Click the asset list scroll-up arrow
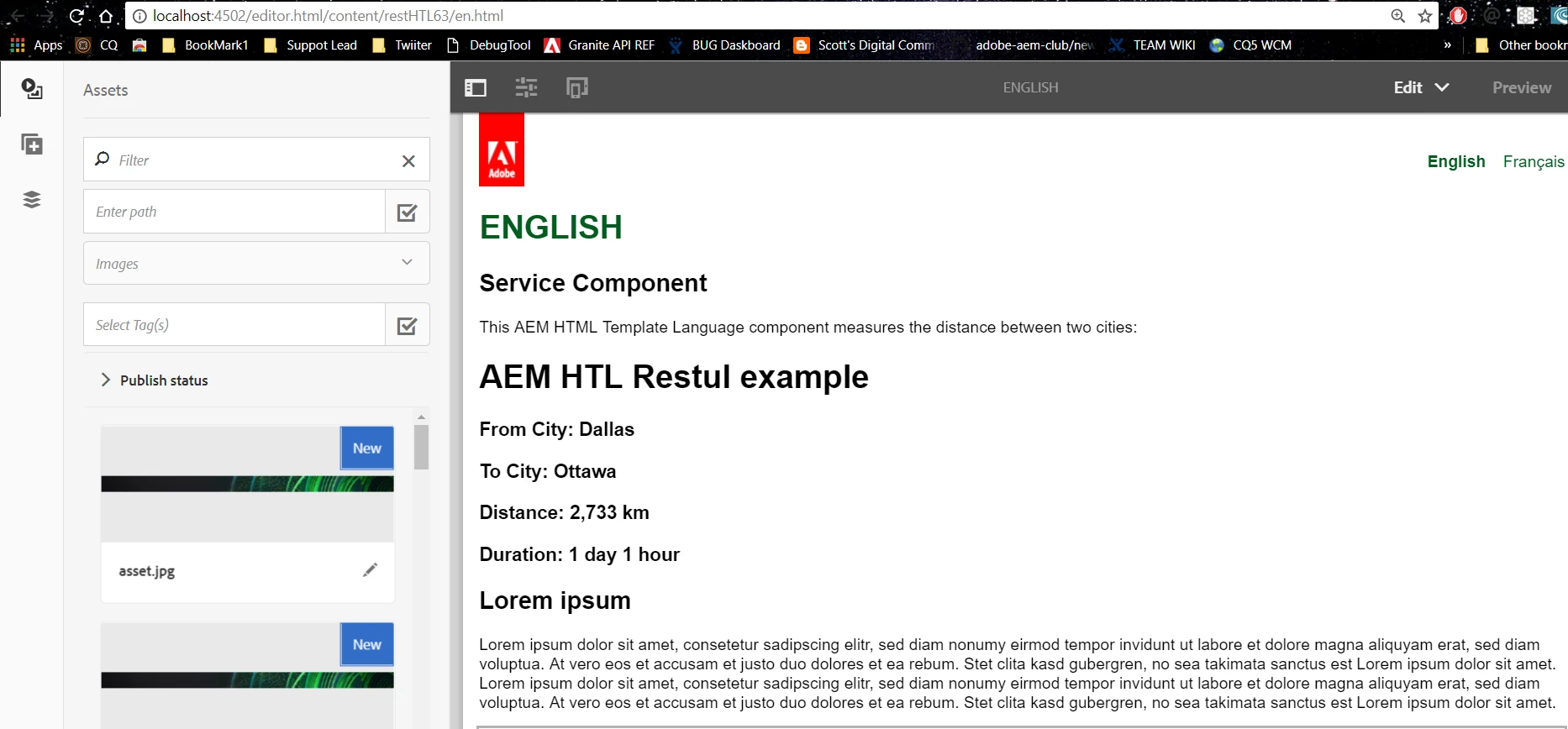The height and width of the screenshot is (729, 1568). (421, 417)
